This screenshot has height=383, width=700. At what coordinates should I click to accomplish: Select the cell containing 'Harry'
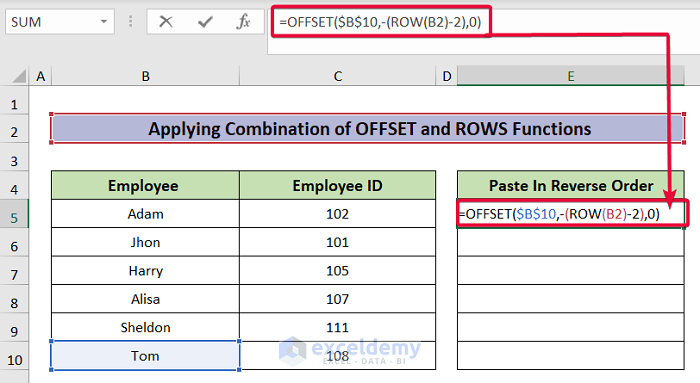[x=146, y=271]
